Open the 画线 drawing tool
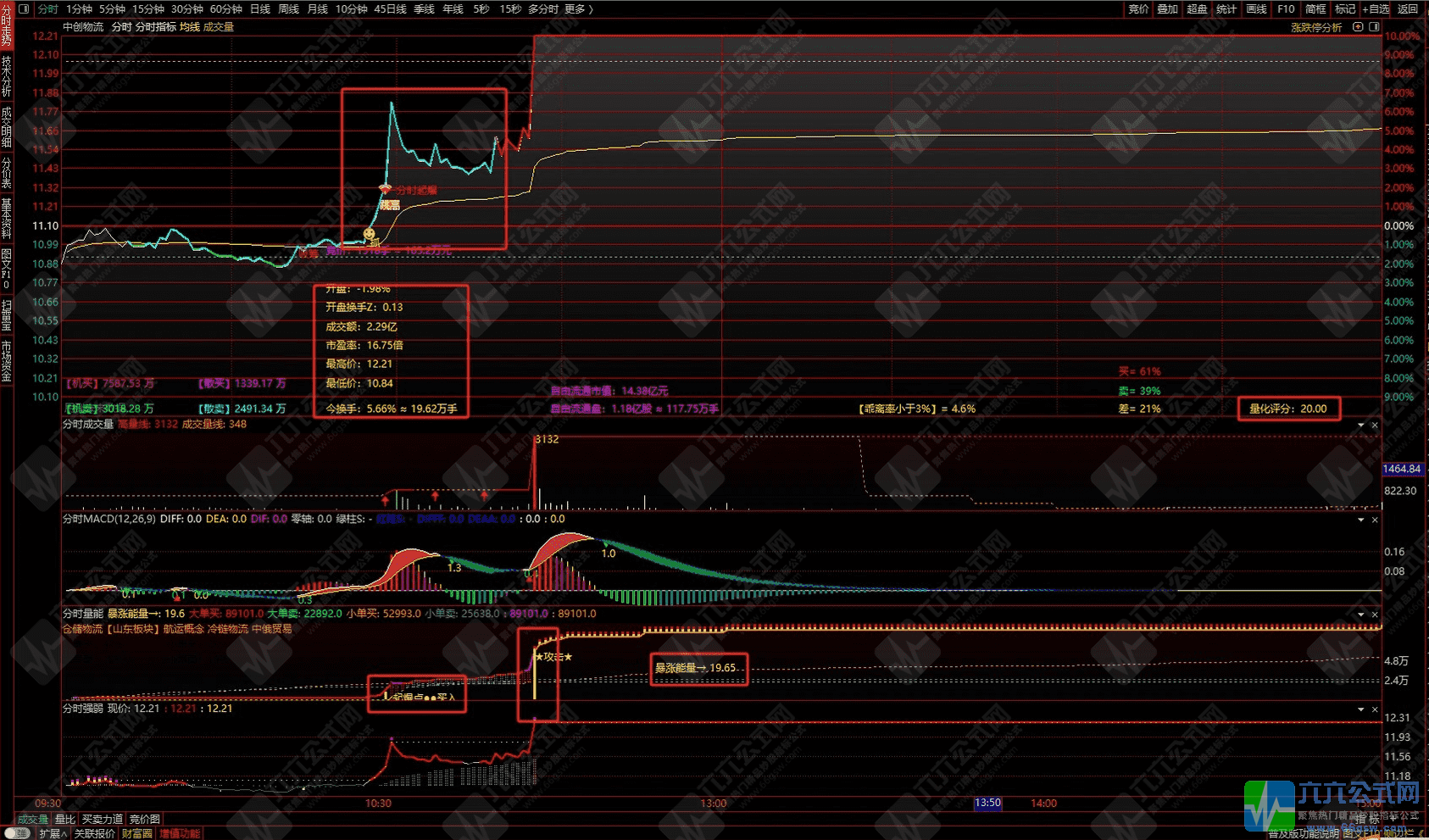This screenshot has height=840, width=1429. click(1256, 8)
